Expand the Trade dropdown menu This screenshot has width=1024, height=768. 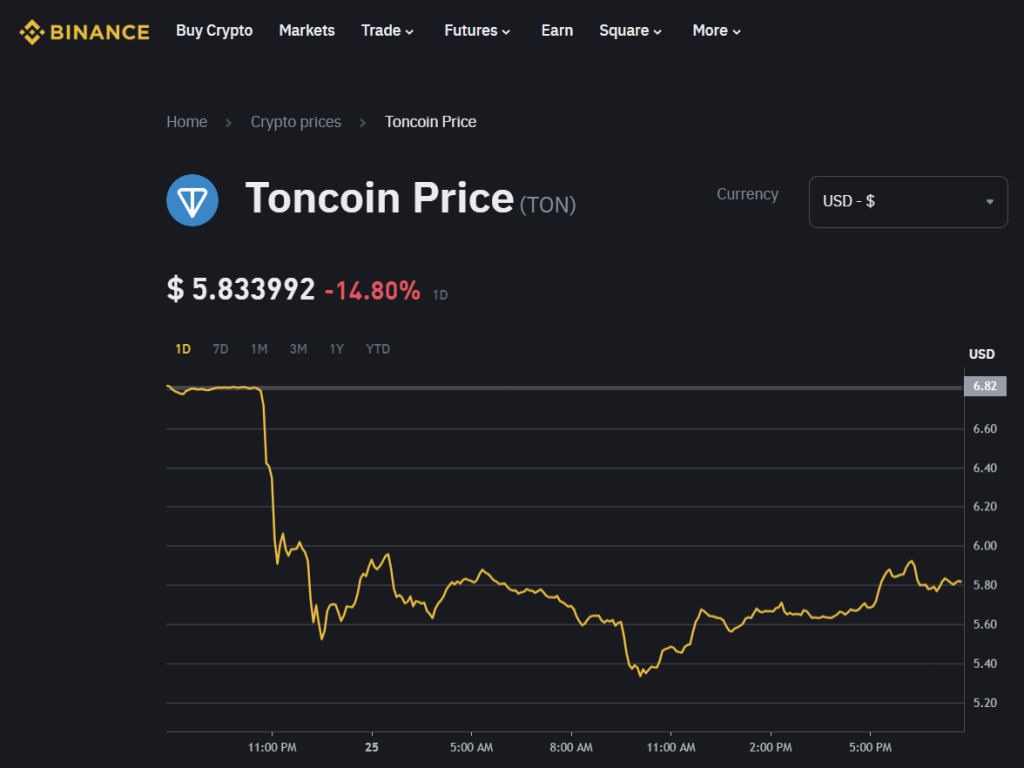[387, 31]
